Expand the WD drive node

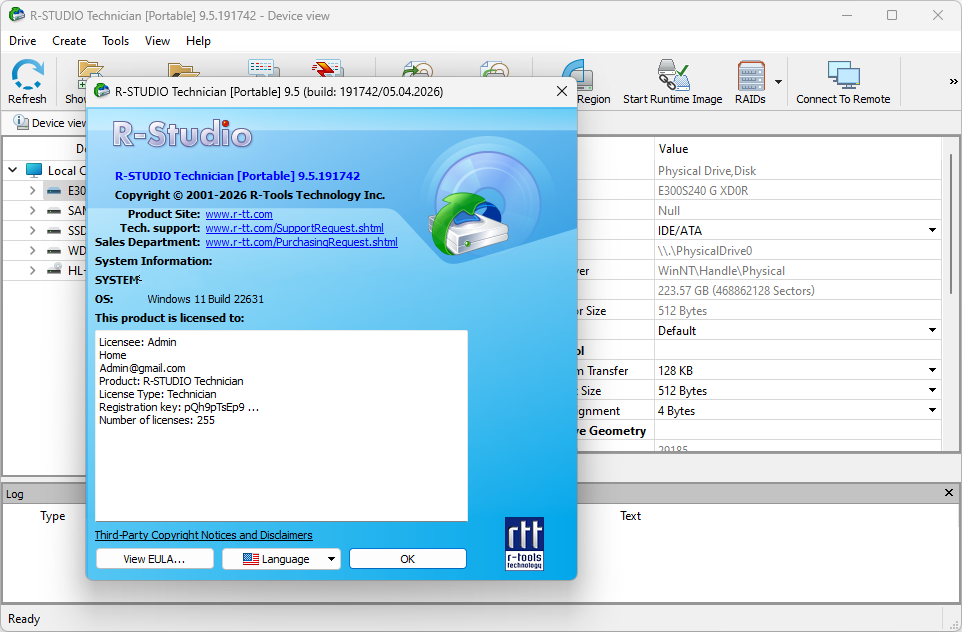point(32,250)
